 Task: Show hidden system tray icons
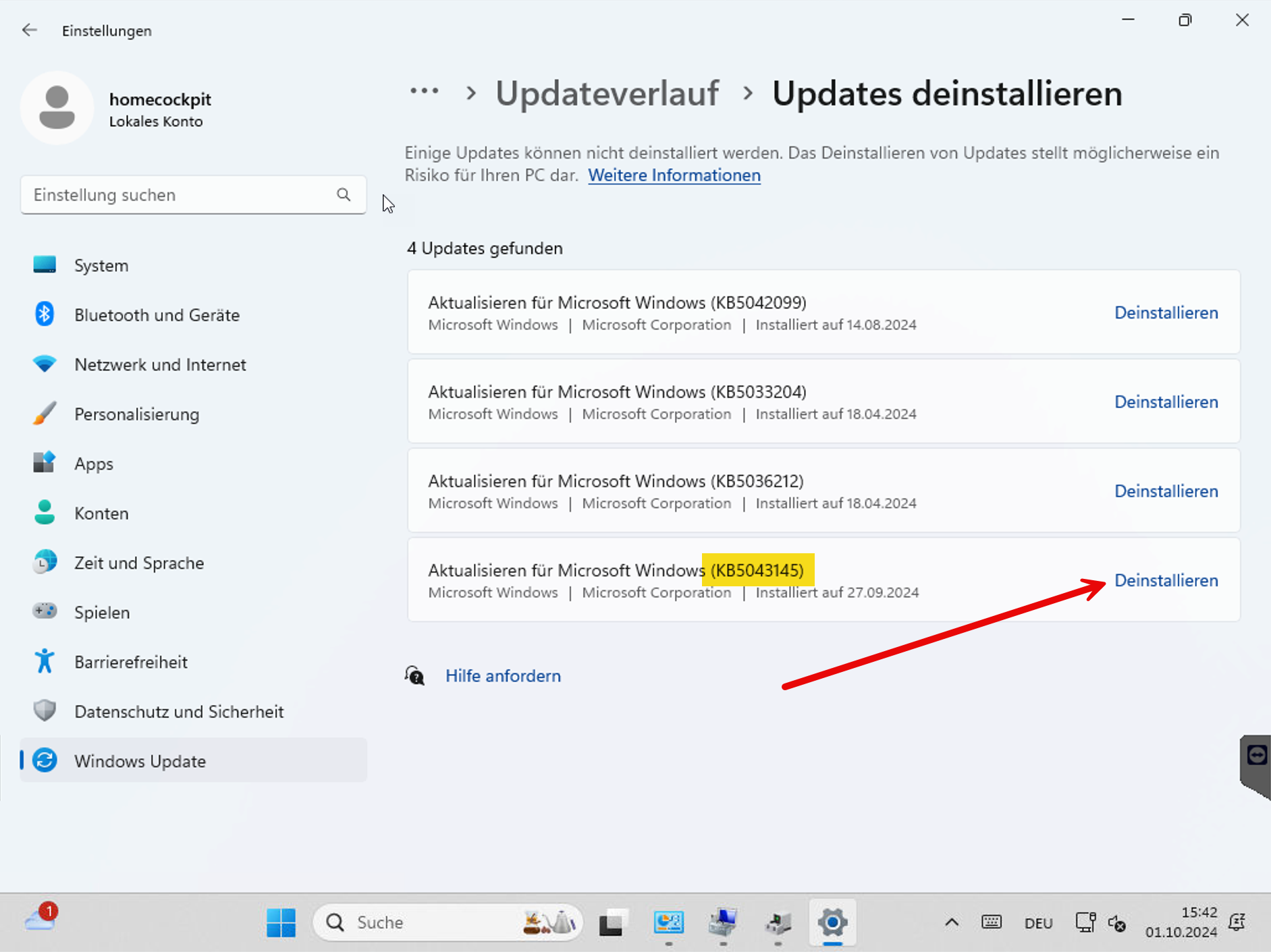[x=951, y=922]
